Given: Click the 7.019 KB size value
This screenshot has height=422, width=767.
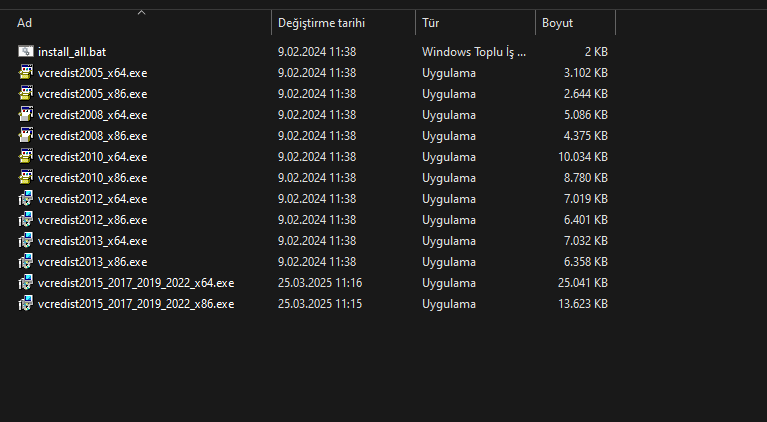Looking at the screenshot, I should (586, 199).
